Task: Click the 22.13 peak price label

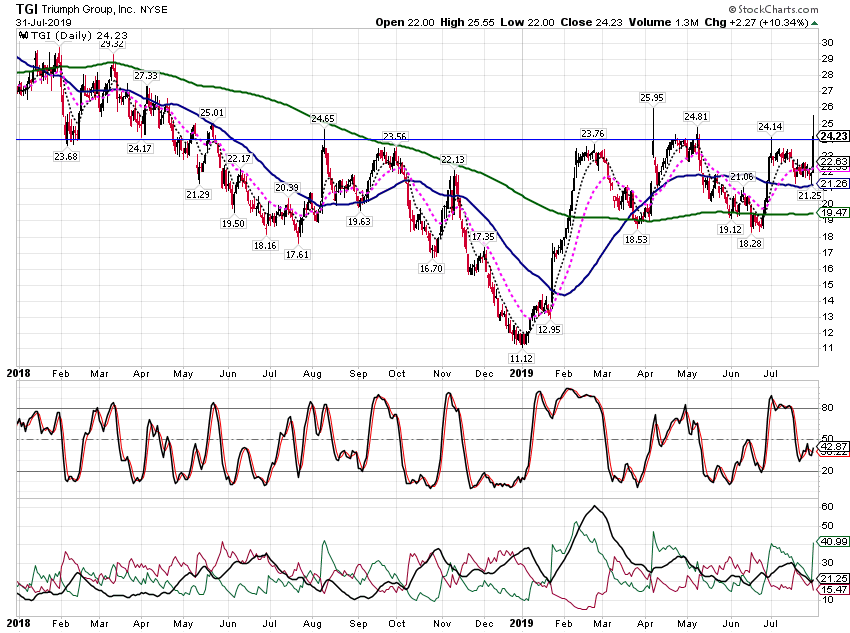Action: point(453,159)
